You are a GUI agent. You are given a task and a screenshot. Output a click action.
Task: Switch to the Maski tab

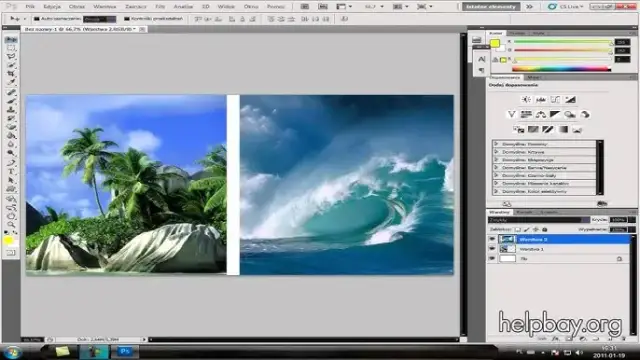[x=533, y=77]
